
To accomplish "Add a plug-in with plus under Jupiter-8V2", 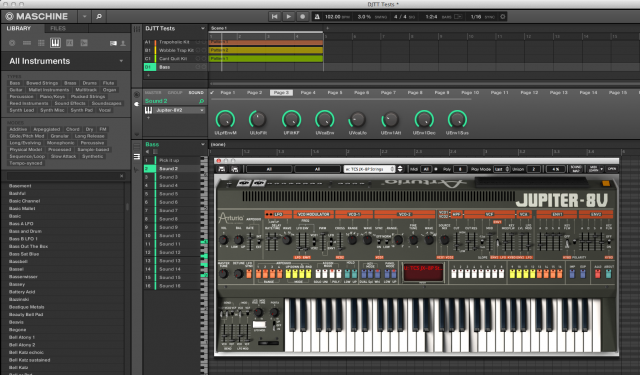I will (x=148, y=118).
